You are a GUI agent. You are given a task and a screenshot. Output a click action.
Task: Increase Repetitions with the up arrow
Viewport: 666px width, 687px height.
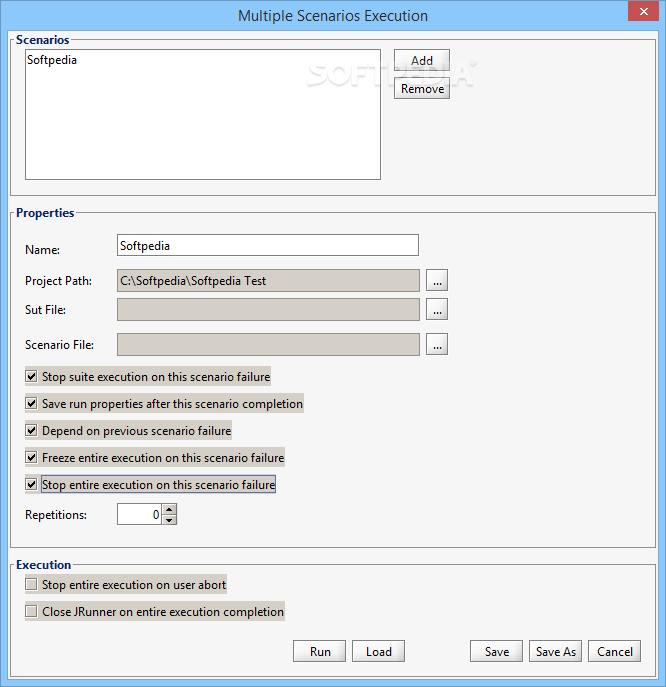[169, 509]
